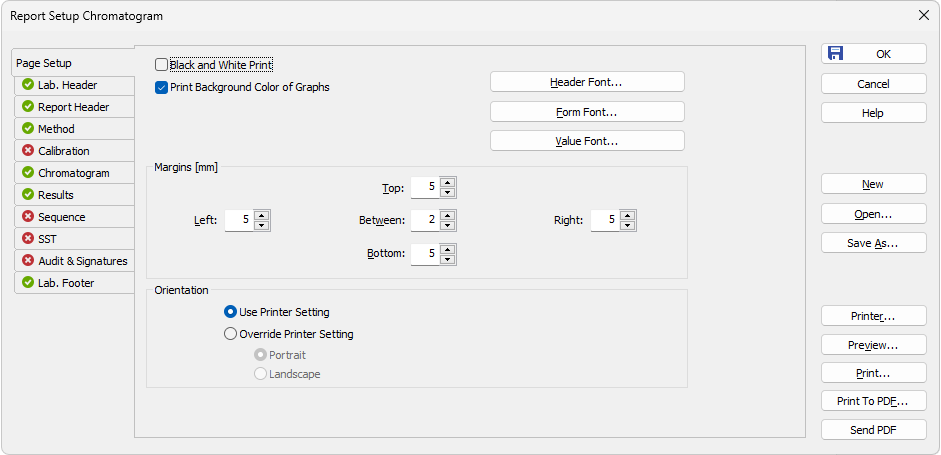
Task: Click the green check icon beside Lab. Header
Action: [x=27, y=85]
